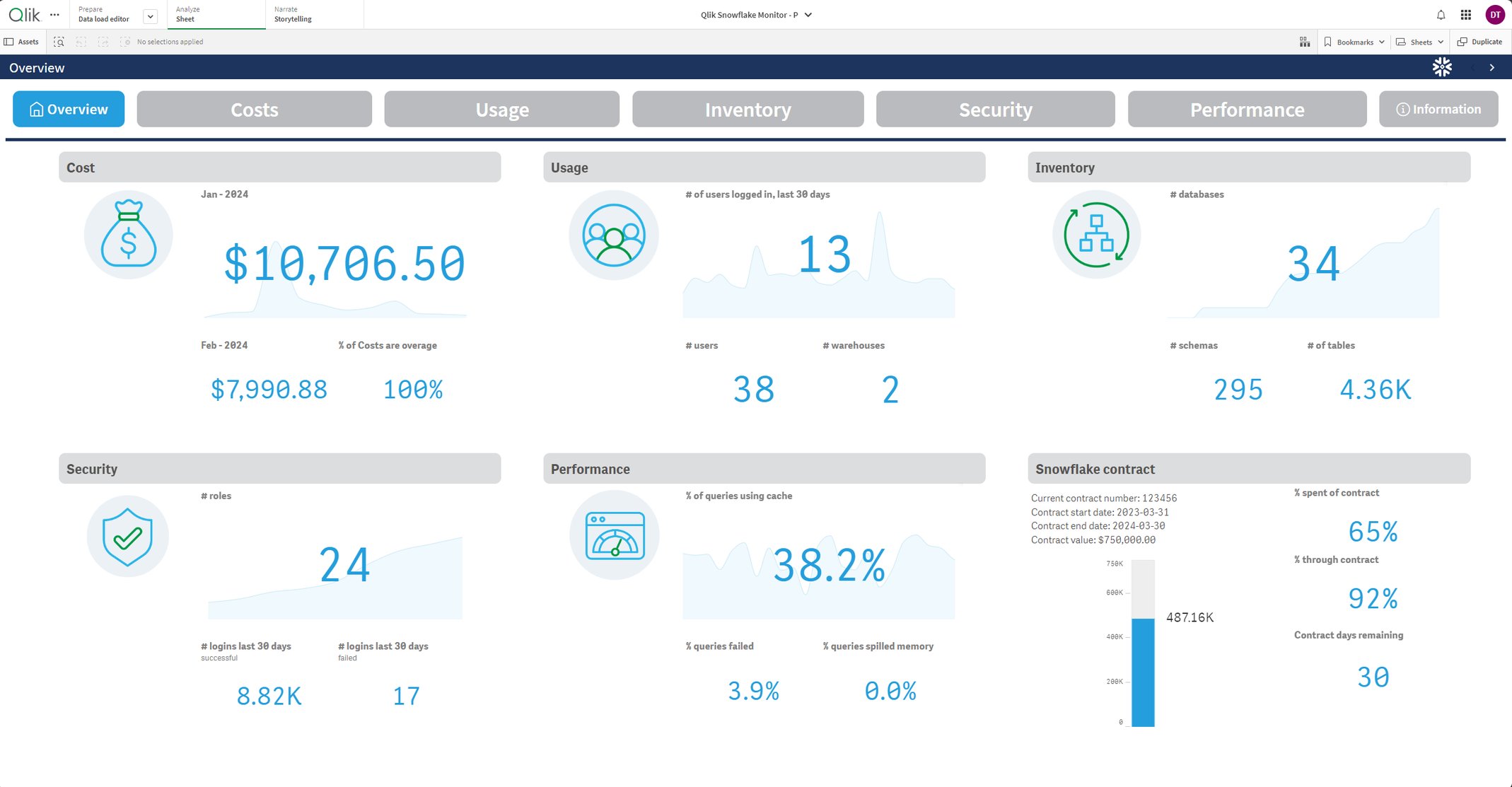Viewport: 1512px width, 787px height.
Task: Step forward in selections
Action: click(103, 42)
